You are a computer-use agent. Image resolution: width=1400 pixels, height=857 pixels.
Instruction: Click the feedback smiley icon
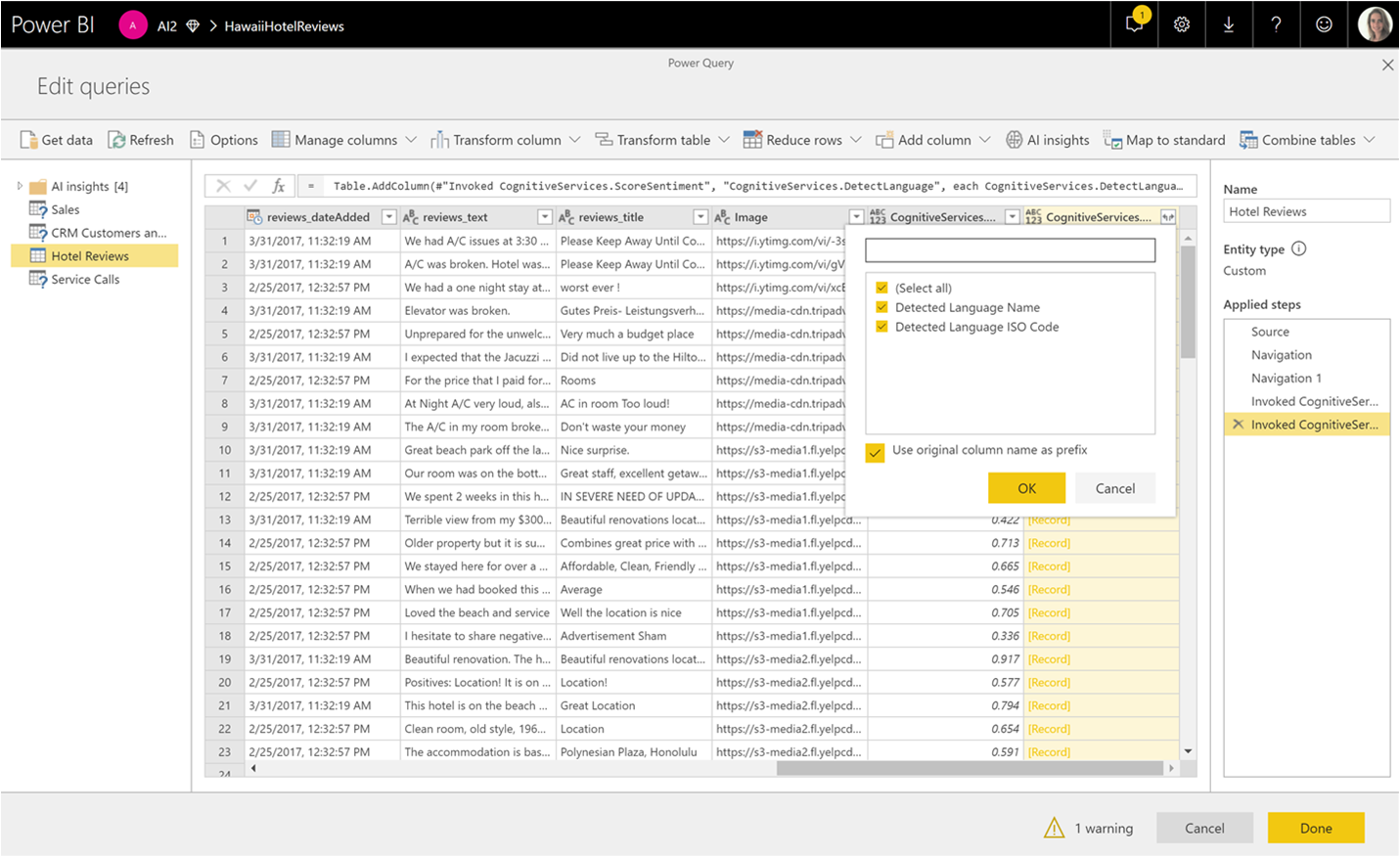tap(1324, 25)
